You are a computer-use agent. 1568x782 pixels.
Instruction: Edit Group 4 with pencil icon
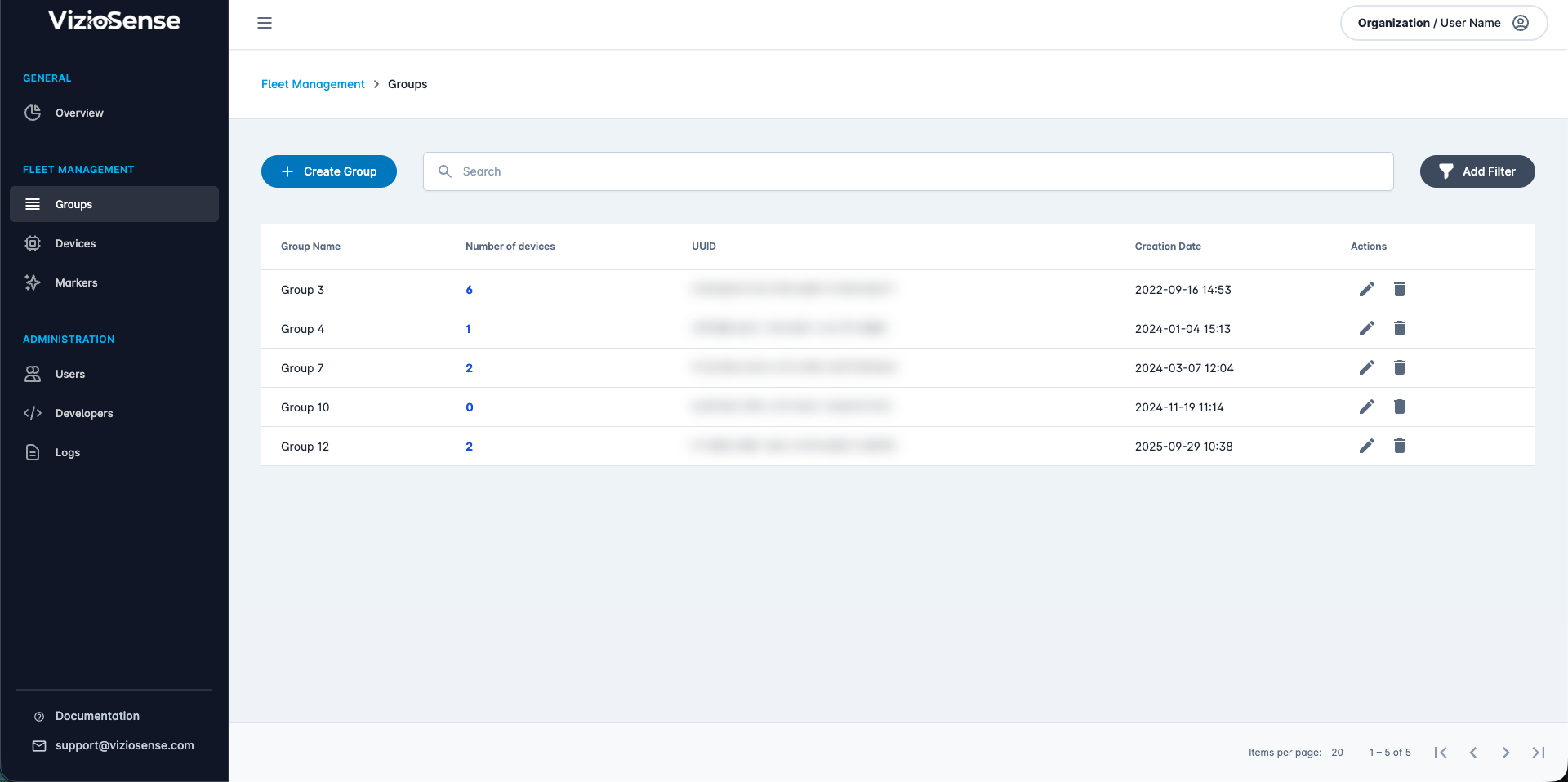(x=1367, y=328)
